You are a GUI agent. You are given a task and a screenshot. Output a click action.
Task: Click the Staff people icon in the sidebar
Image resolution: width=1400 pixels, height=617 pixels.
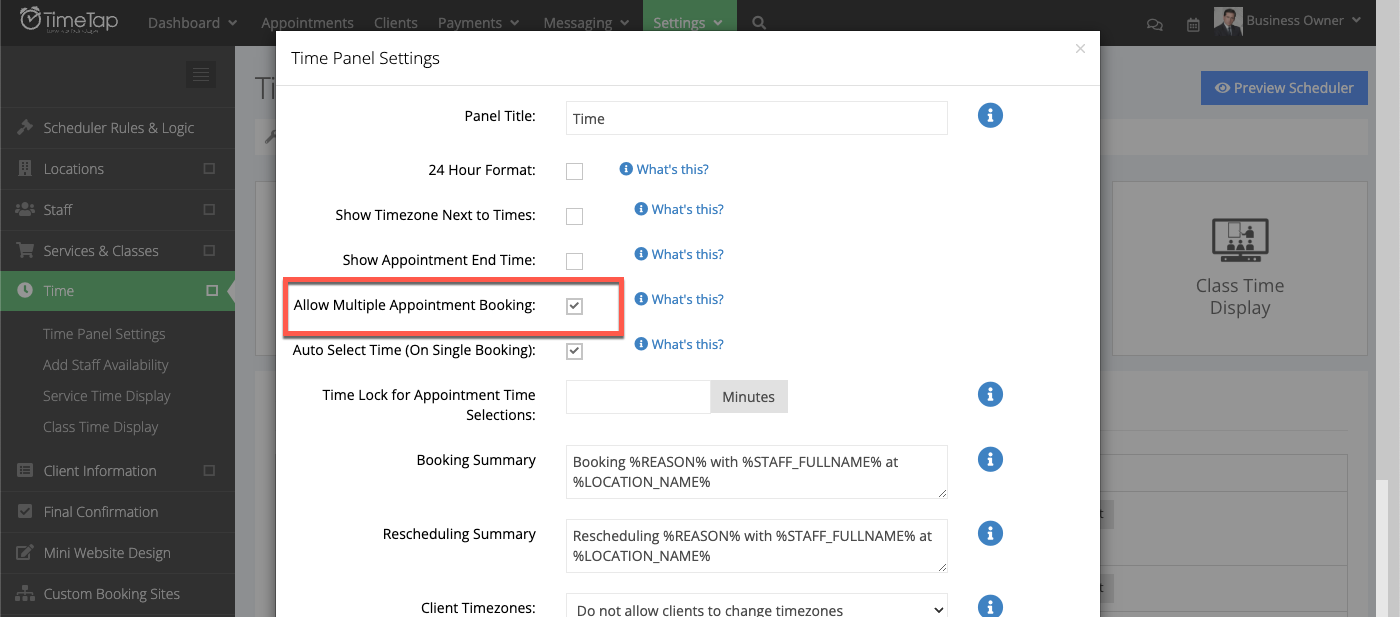pyautogui.click(x=22, y=209)
